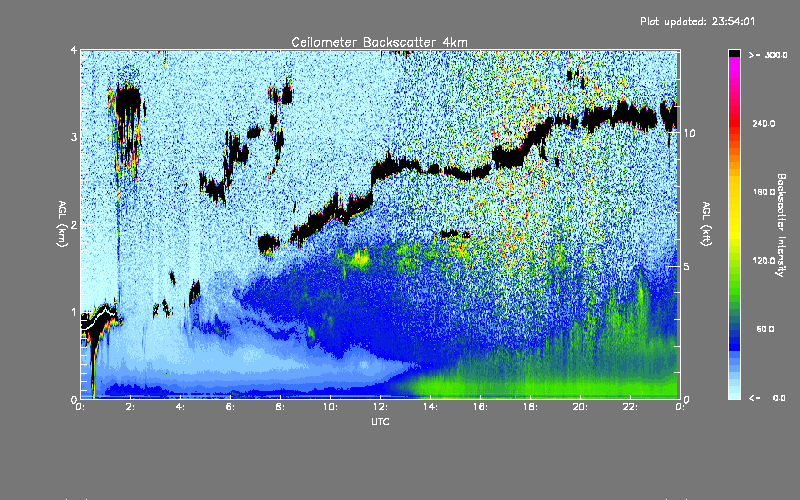
Task: Click the '6:' UTC tick label
Action: tap(230, 407)
